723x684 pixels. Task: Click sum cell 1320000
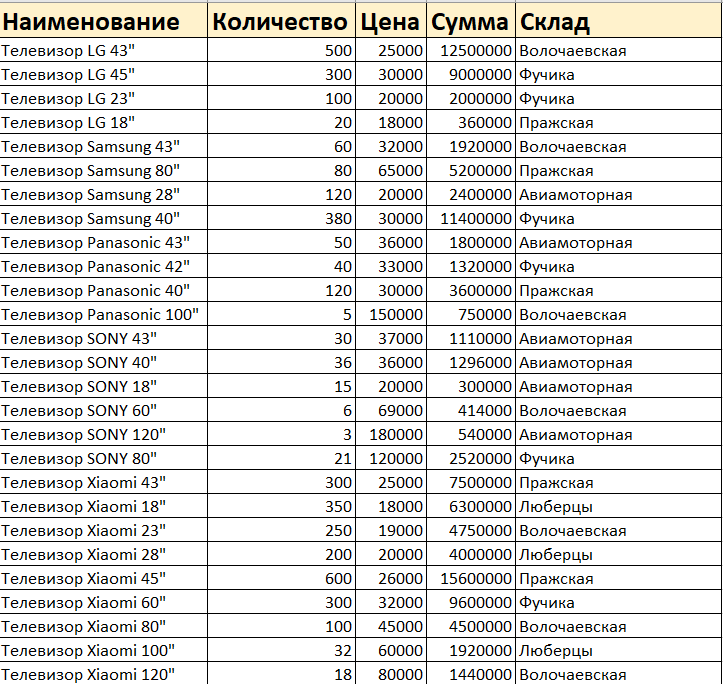[x=471, y=266]
